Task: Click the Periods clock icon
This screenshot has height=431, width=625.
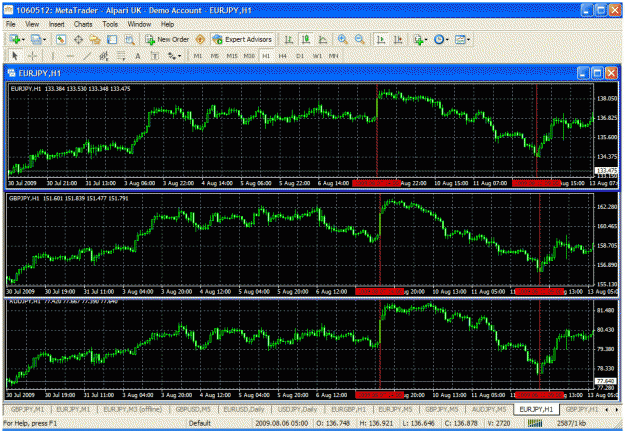Action: coord(439,39)
